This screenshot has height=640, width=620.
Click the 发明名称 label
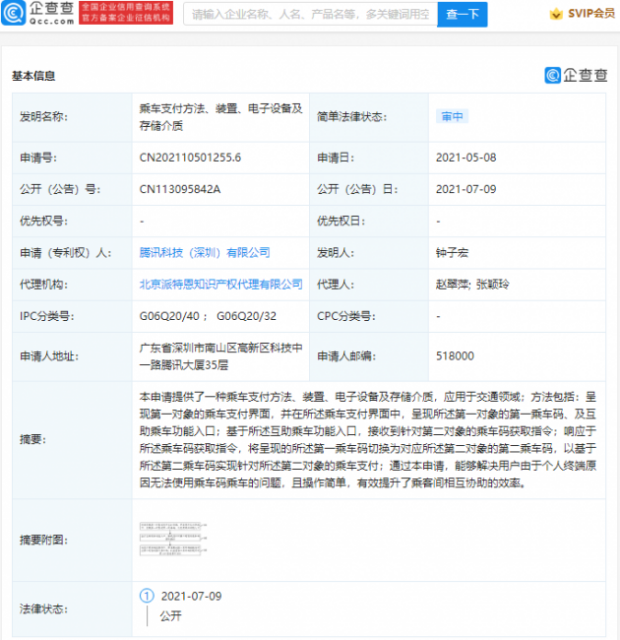point(44,117)
